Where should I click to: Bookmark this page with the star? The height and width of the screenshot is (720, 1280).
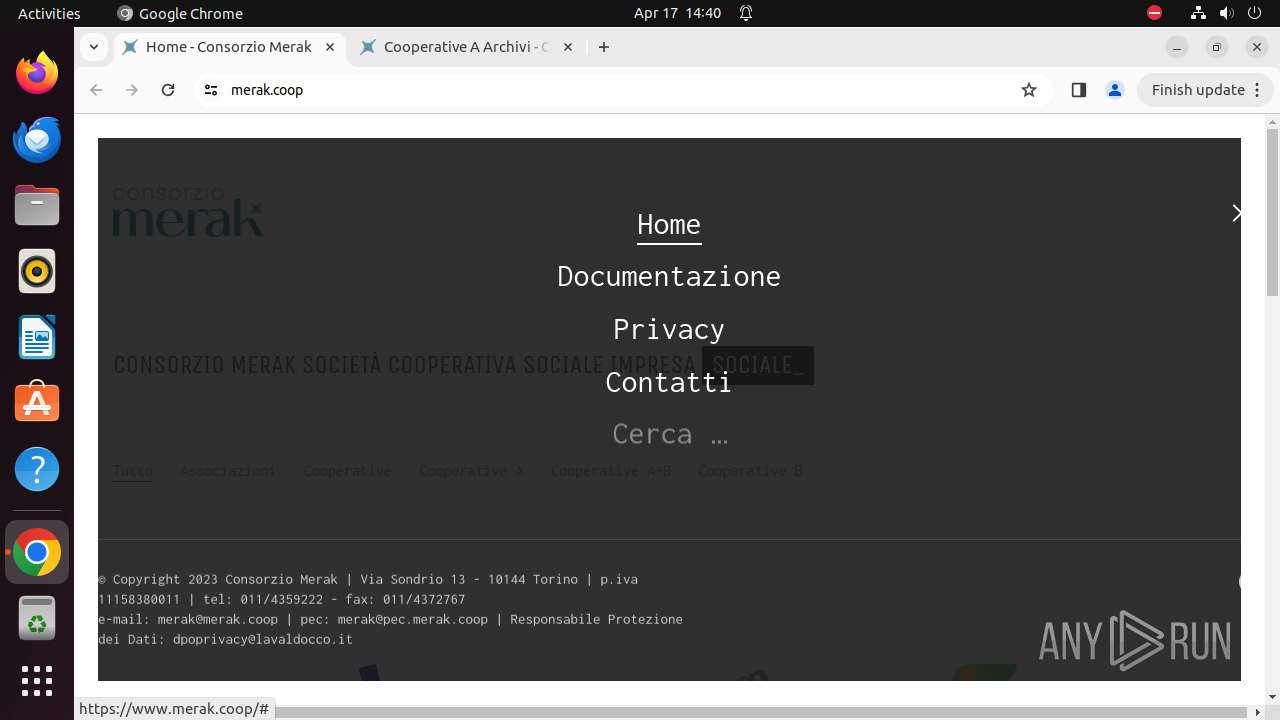click(1029, 90)
